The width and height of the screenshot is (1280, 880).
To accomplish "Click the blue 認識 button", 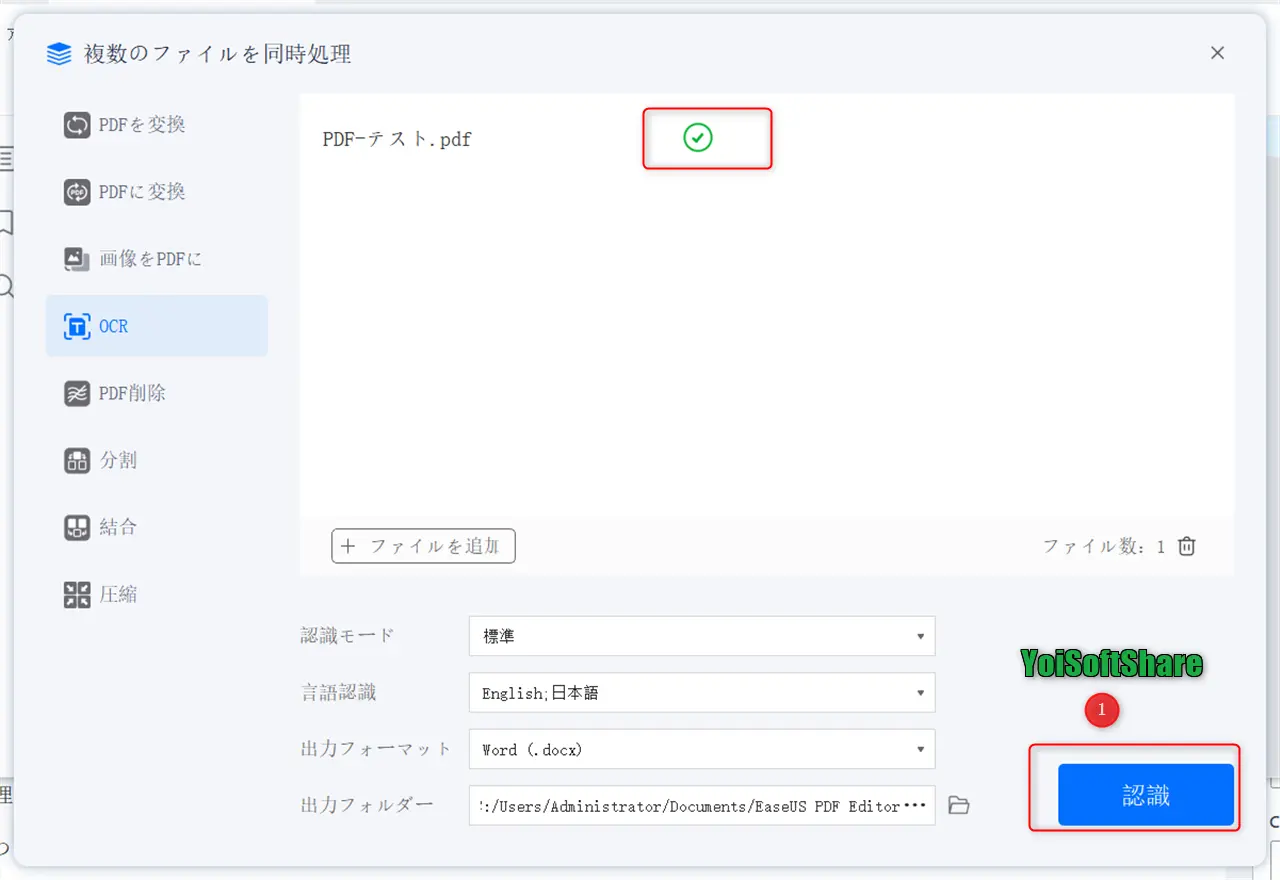I will tap(1146, 795).
